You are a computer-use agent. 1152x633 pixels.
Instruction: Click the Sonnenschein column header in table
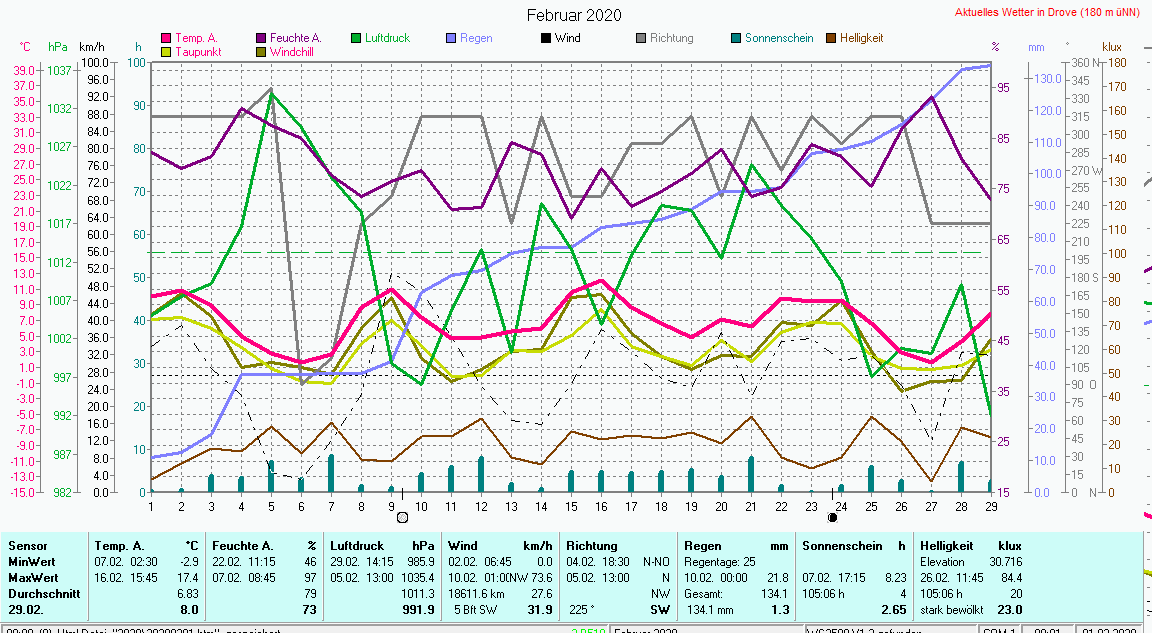(x=842, y=546)
